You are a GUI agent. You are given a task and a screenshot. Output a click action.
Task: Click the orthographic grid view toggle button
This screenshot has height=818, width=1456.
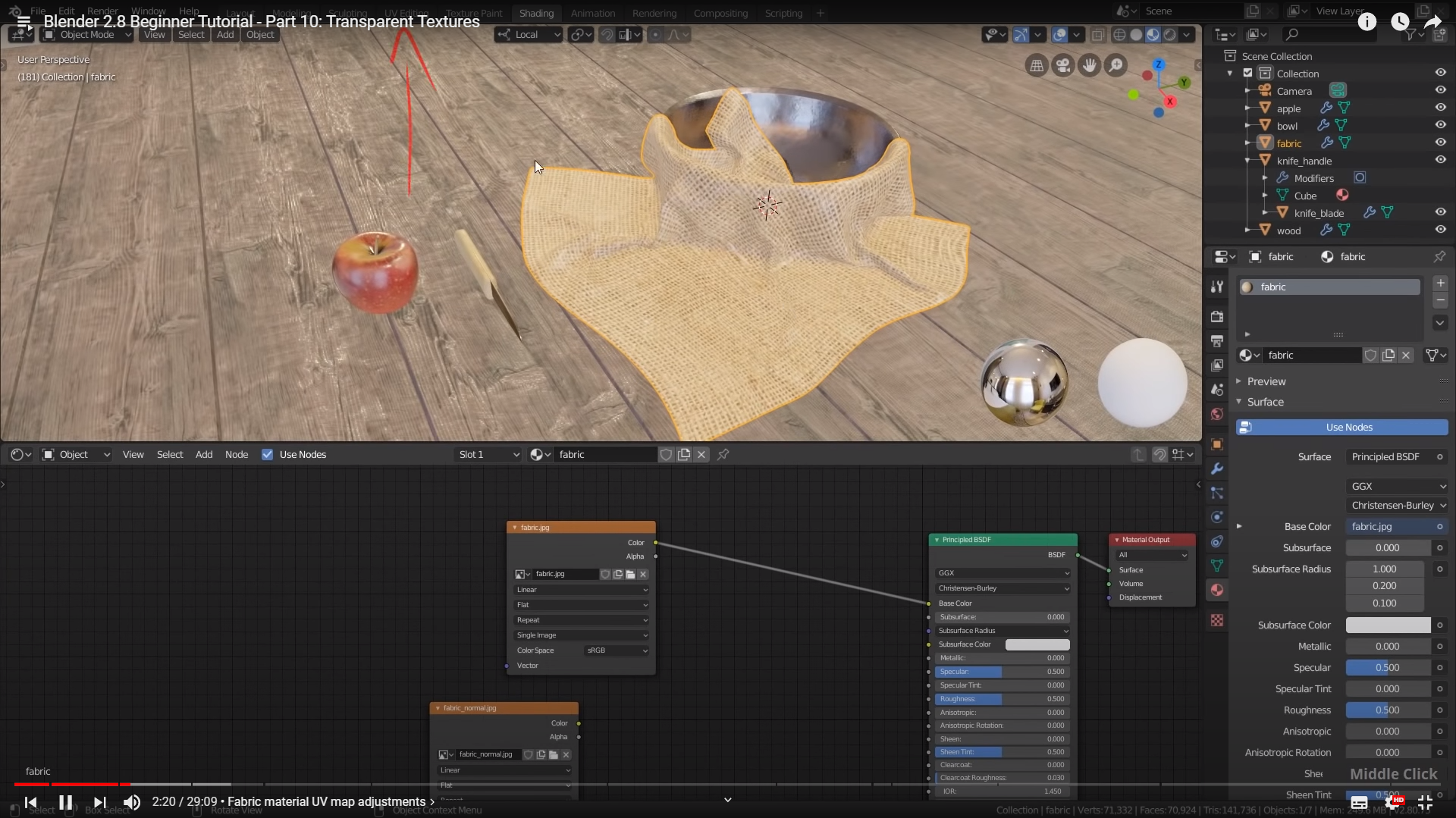pyautogui.click(x=1037, y=66)
